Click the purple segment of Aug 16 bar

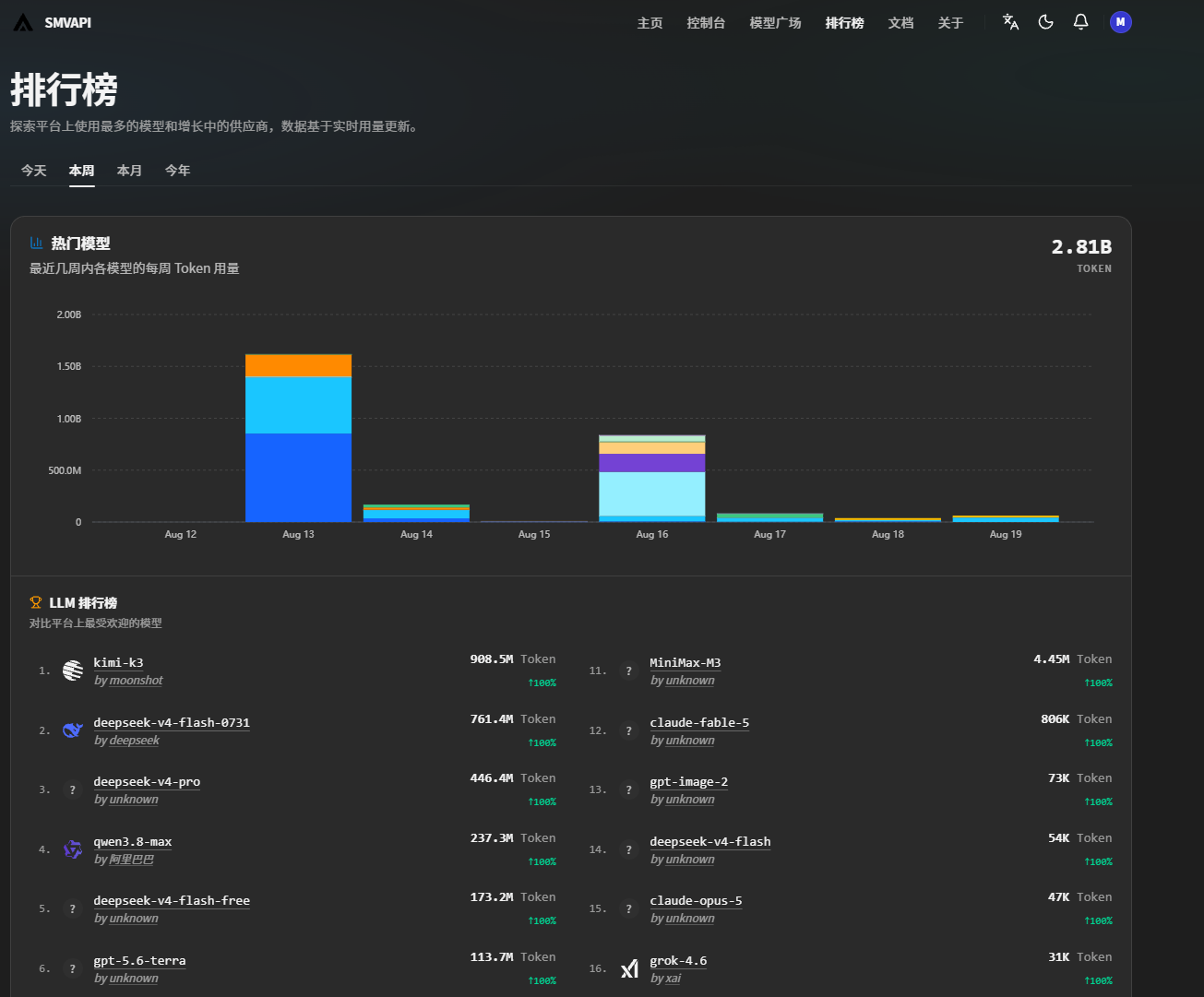point(652,463)
